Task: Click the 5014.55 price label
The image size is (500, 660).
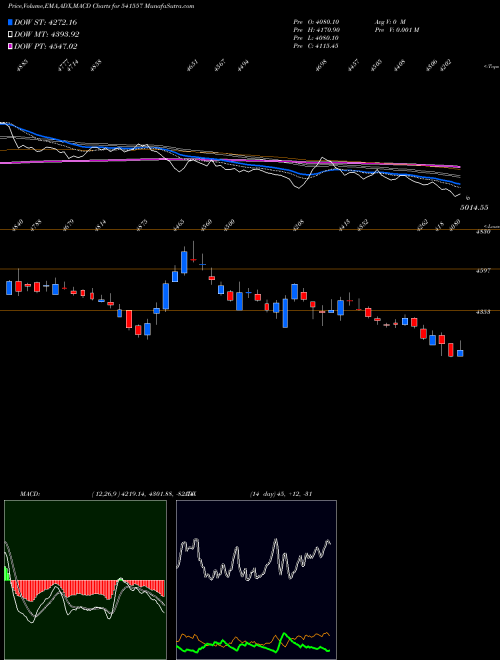Action: point(474,208)
